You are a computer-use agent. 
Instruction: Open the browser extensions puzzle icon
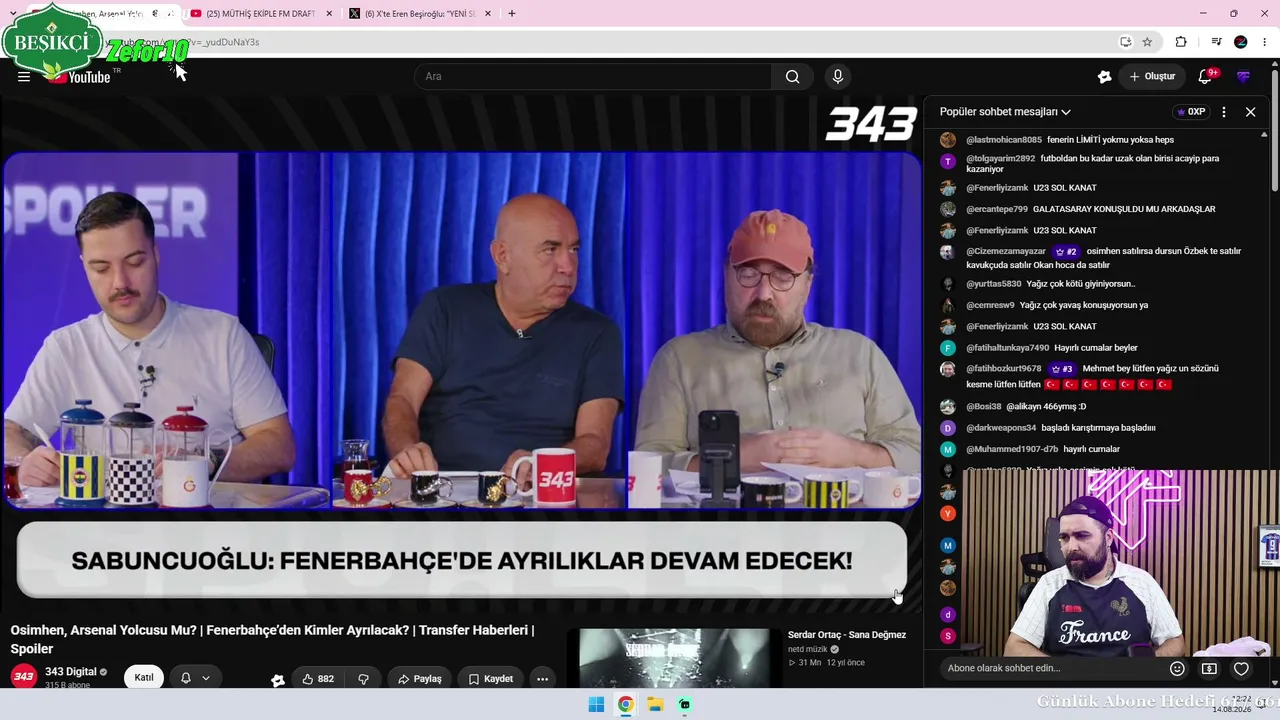(x=1181, y=42)
